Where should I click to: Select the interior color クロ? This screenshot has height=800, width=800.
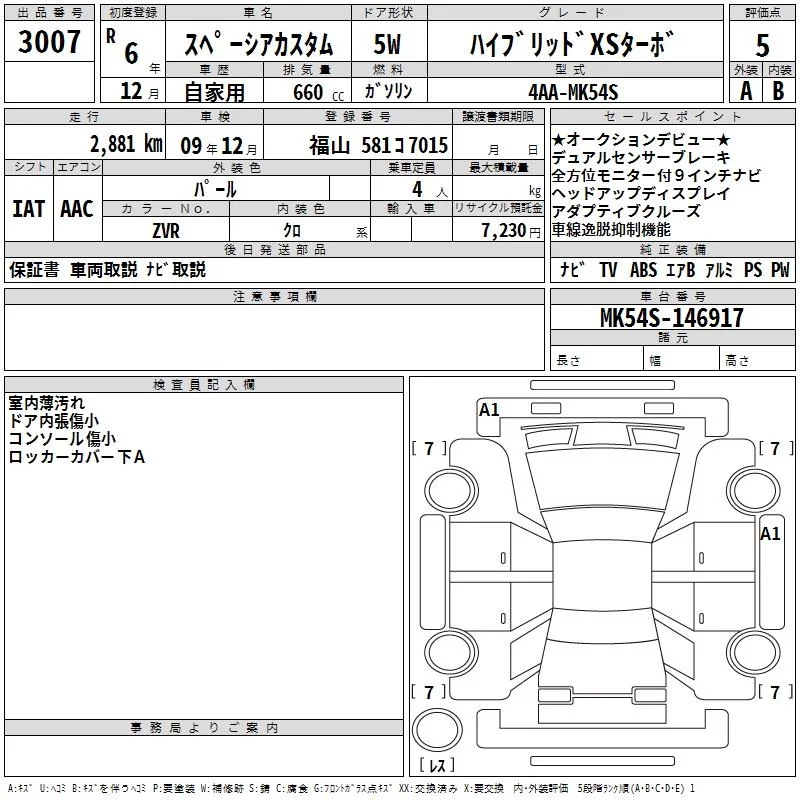292,231
